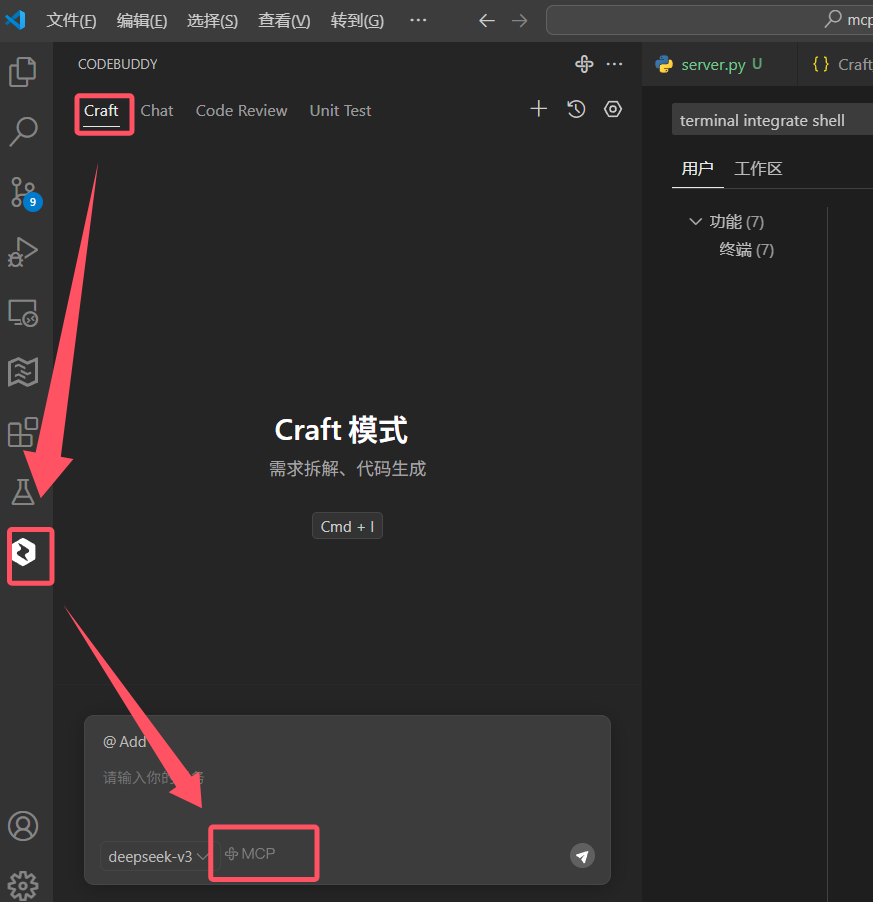Send the message with paper plane icon

tap(582, 856)
